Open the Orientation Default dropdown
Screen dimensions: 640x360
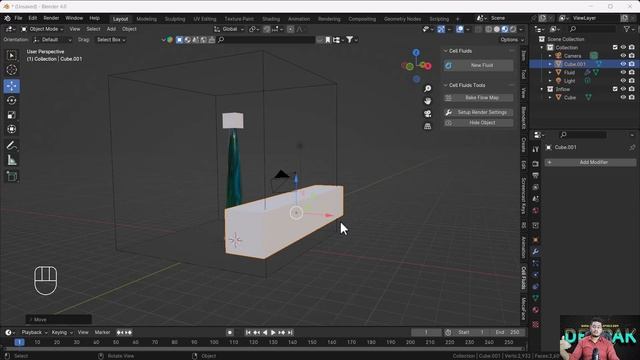(x=52, y=40)
